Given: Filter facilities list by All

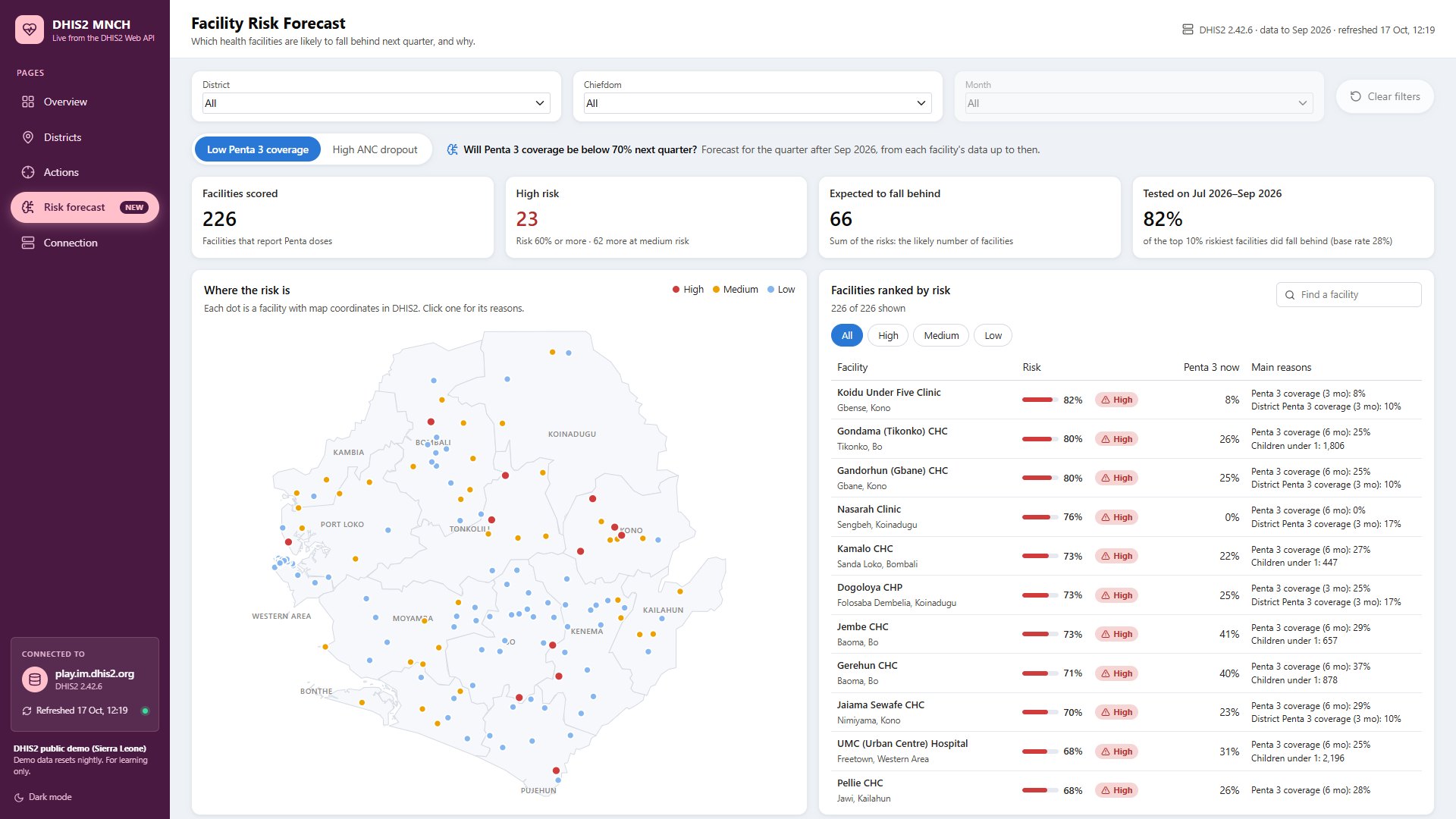Looking at the screenshot, I should 847,335.
